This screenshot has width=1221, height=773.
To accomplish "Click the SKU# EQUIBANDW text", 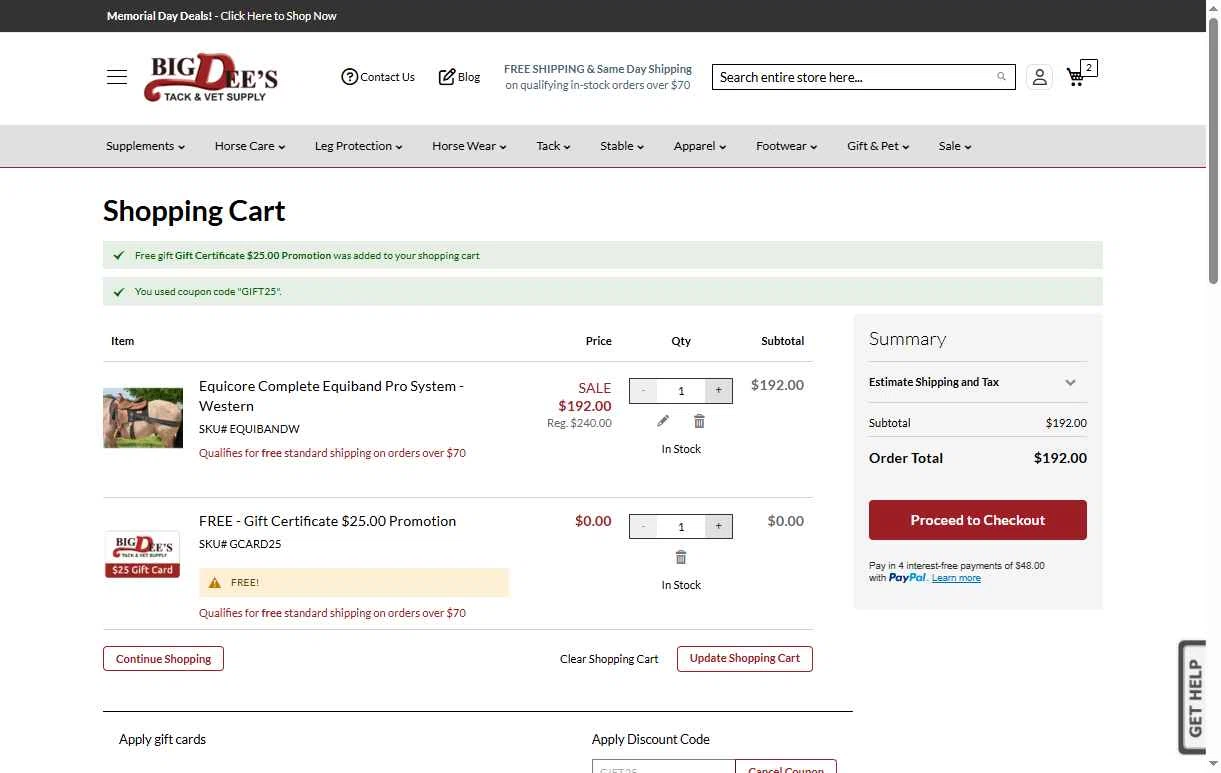I will click(249, 429).
